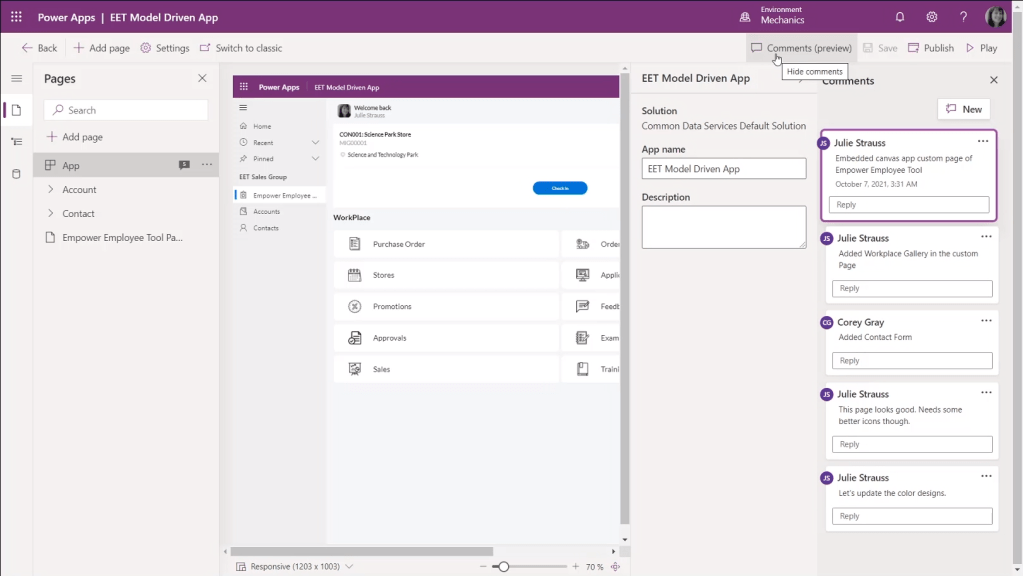Open the settings gear in header
Viewport: 1023px width, 576px height.
[932, 17]
